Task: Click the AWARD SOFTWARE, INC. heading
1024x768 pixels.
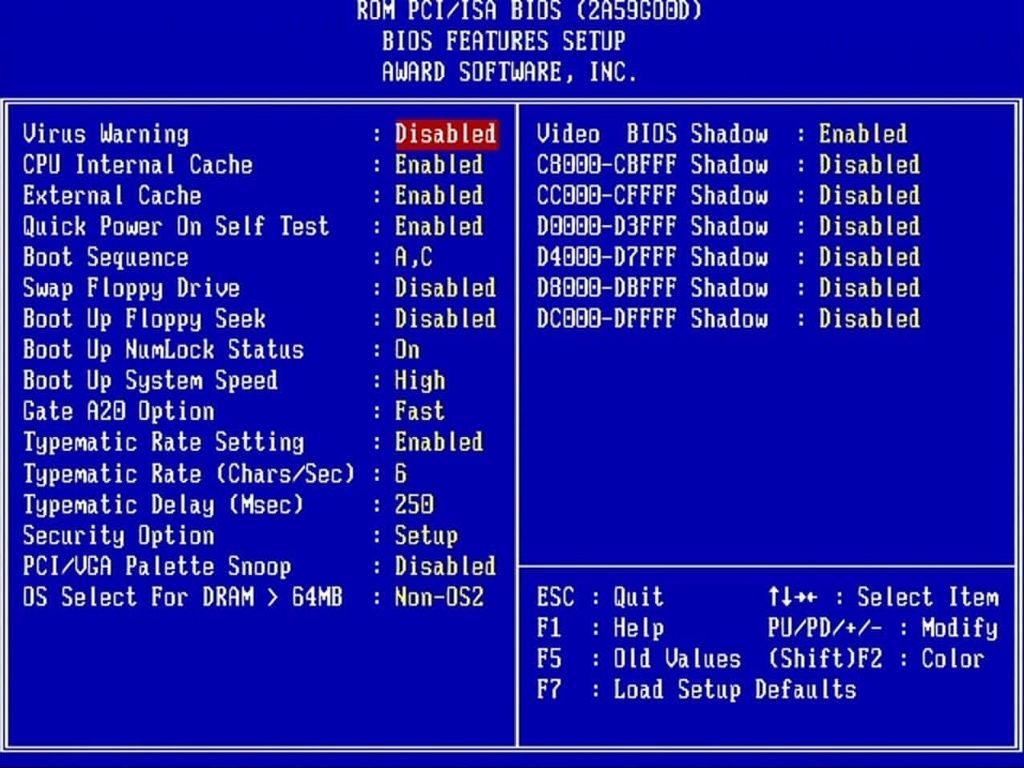Action: [x=509, y=72]
